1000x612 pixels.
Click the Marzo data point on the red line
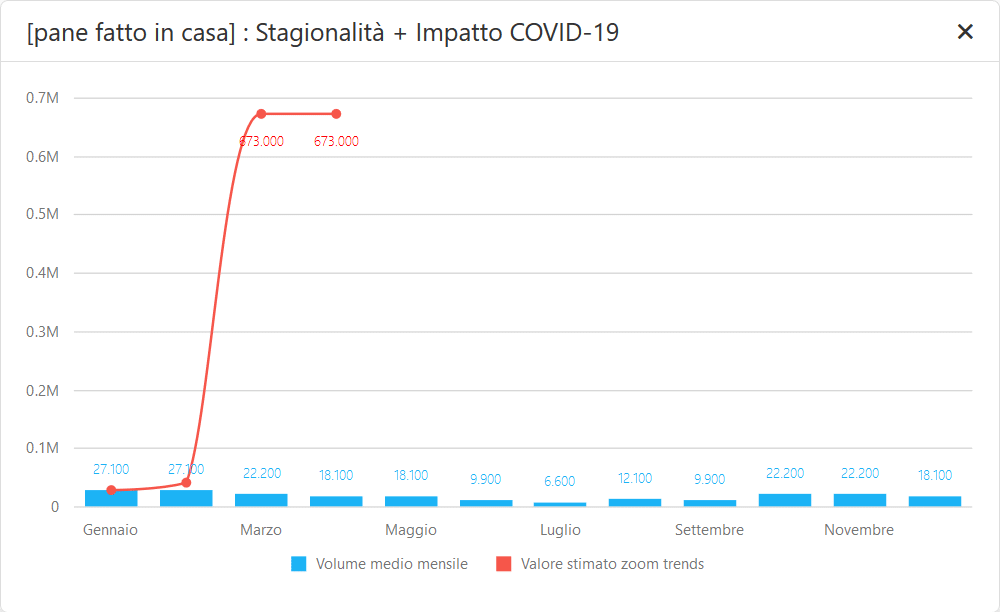coord(261,113)
